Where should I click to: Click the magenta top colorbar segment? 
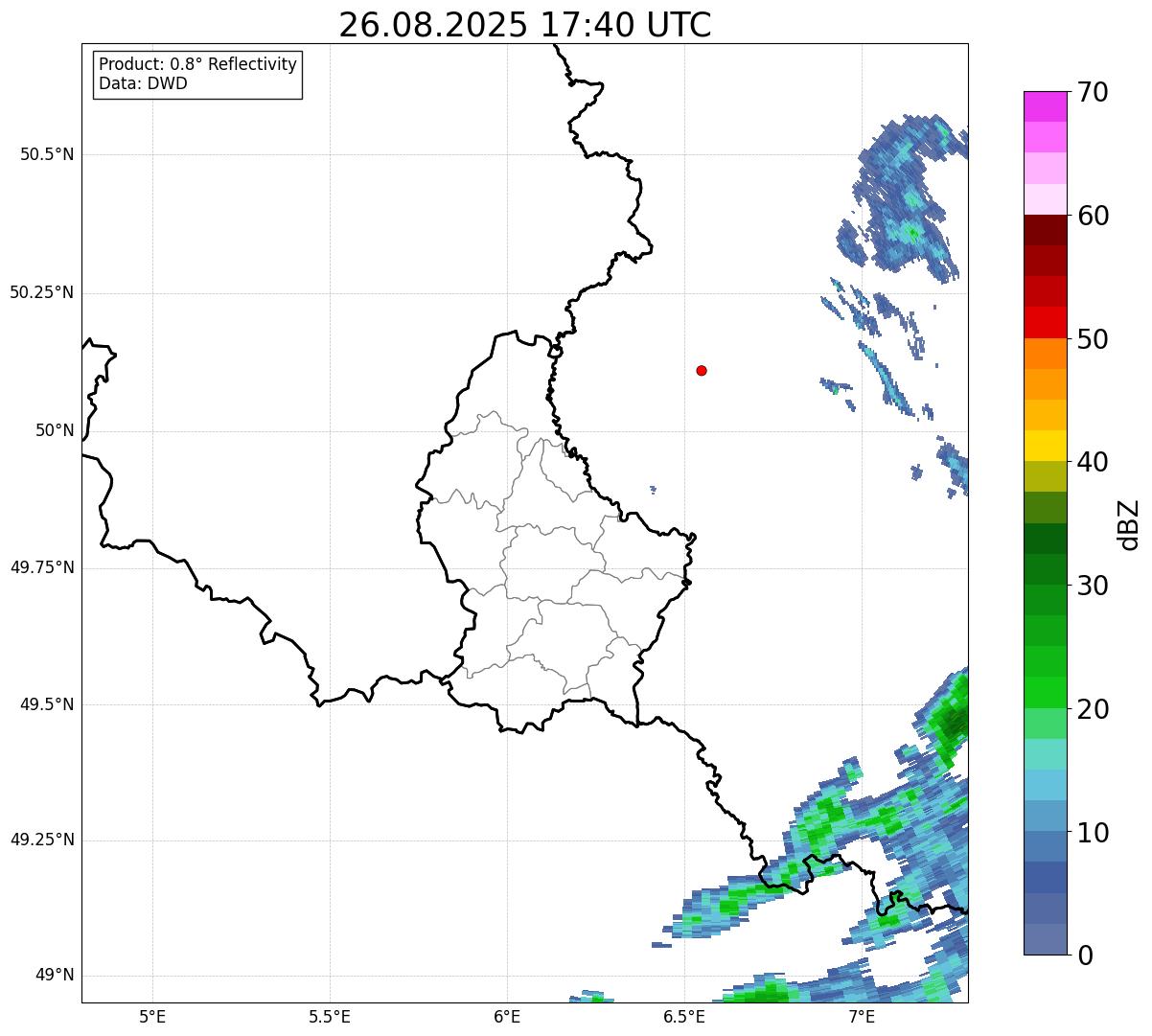coord(1045,106)
